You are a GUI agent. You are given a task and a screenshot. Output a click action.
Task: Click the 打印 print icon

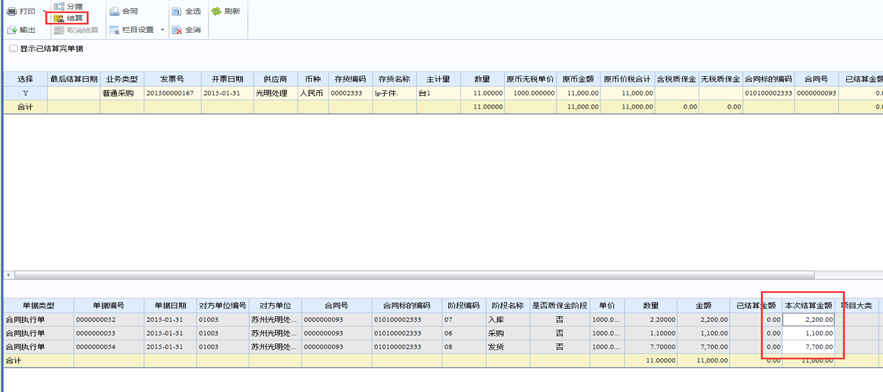coord(12,11)
